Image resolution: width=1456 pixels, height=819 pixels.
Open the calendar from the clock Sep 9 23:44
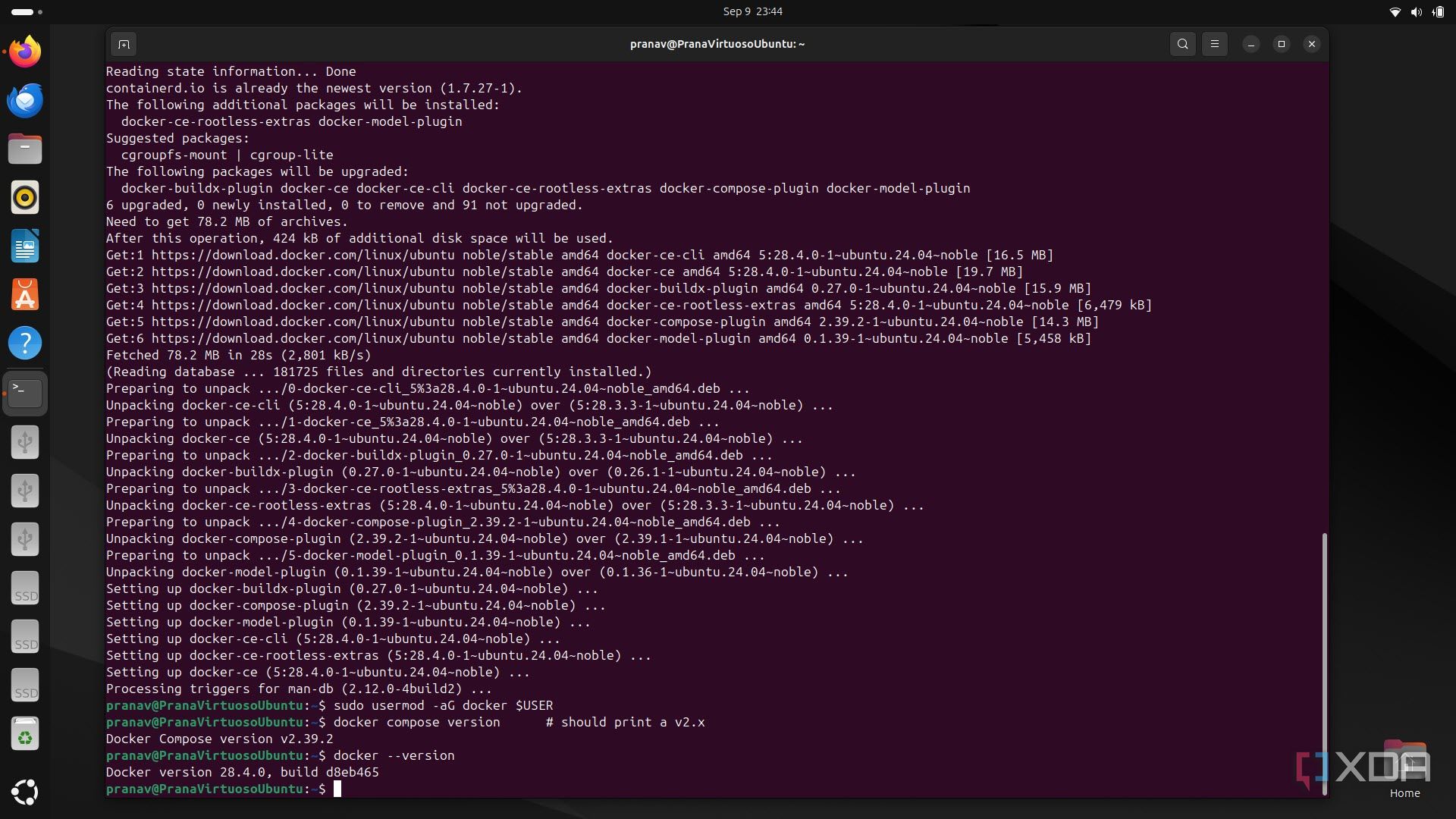click(752, 11)
